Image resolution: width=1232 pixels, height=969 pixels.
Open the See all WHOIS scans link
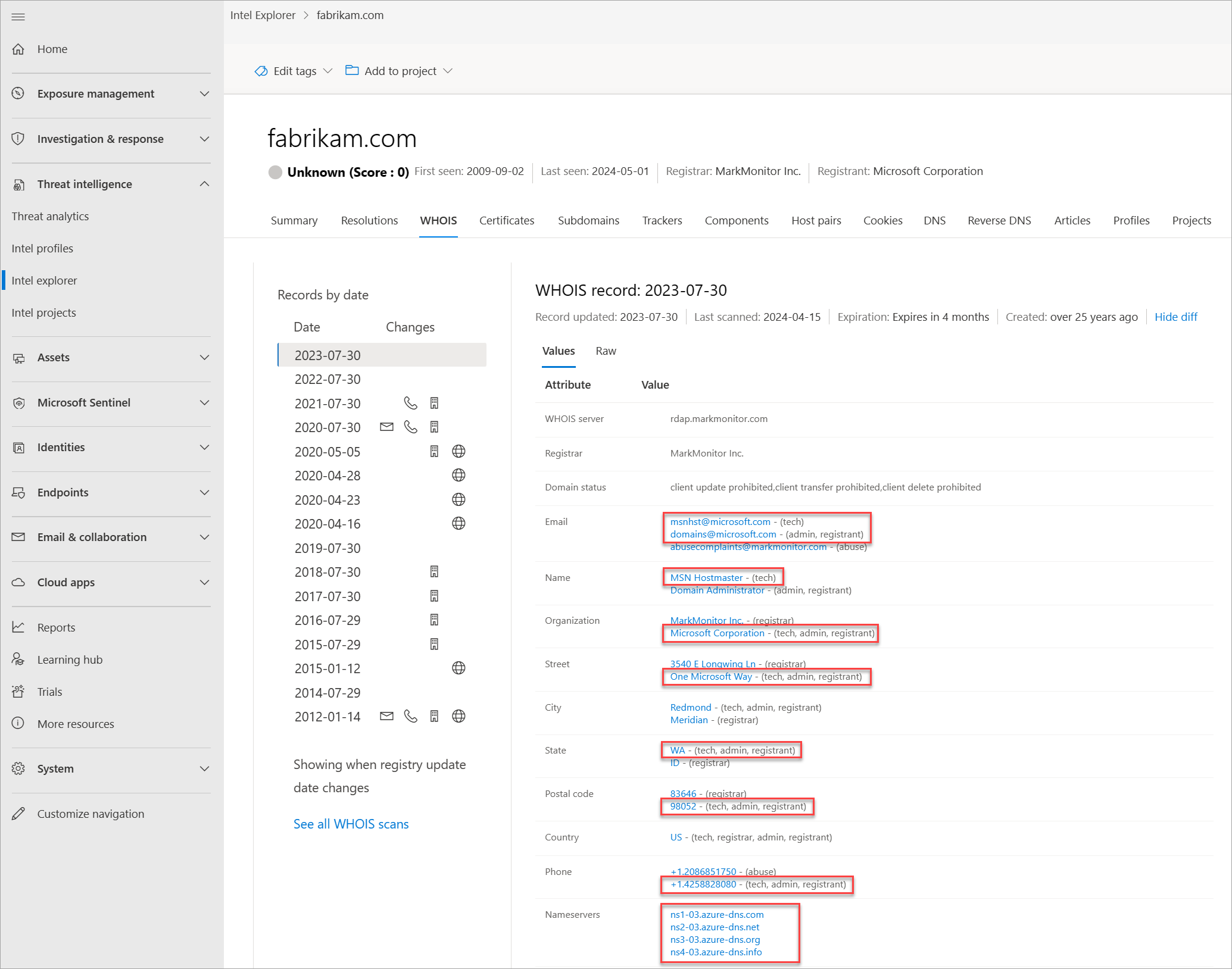(351, 824)
